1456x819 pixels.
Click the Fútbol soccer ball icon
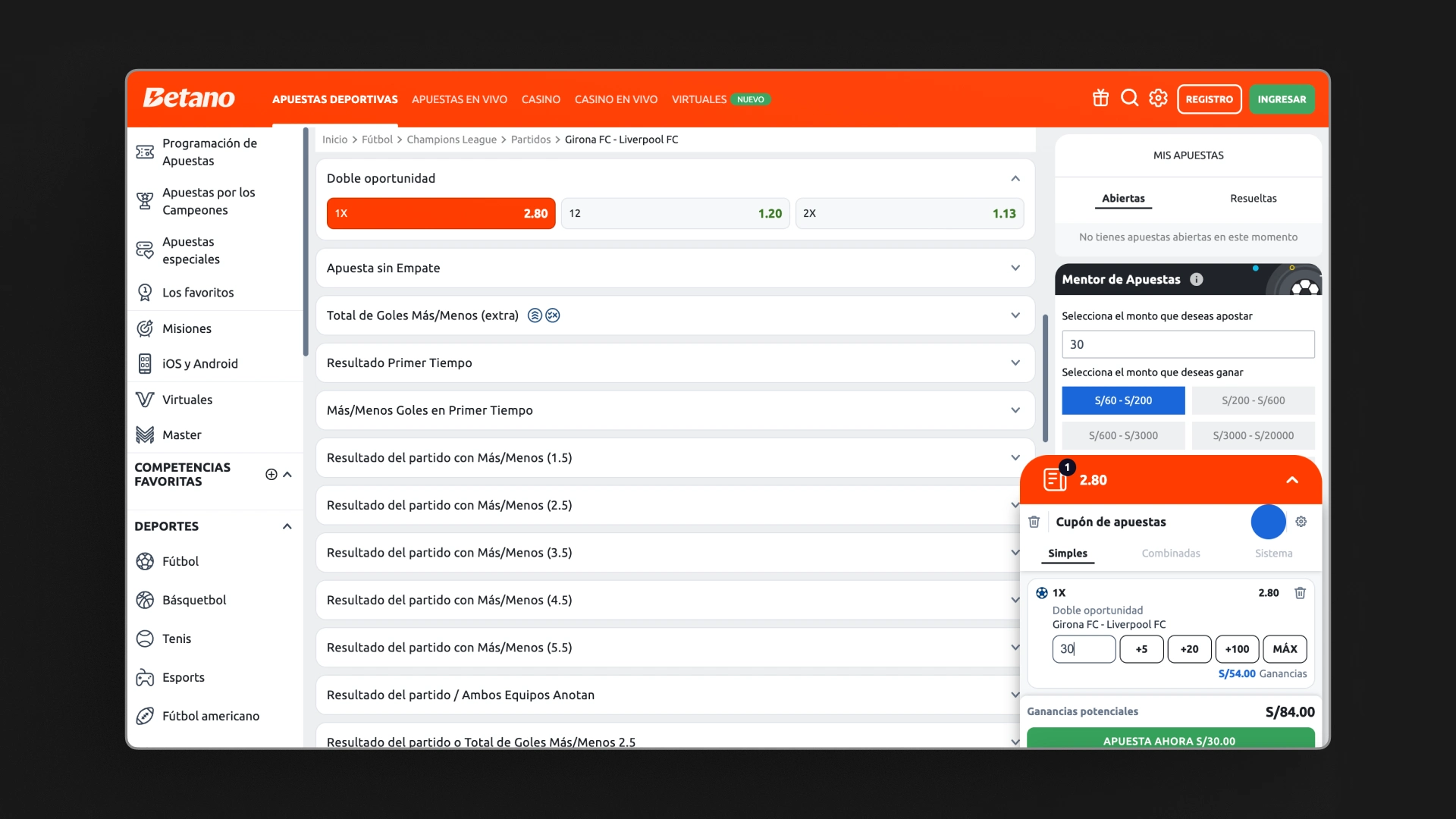coord(145,561)
